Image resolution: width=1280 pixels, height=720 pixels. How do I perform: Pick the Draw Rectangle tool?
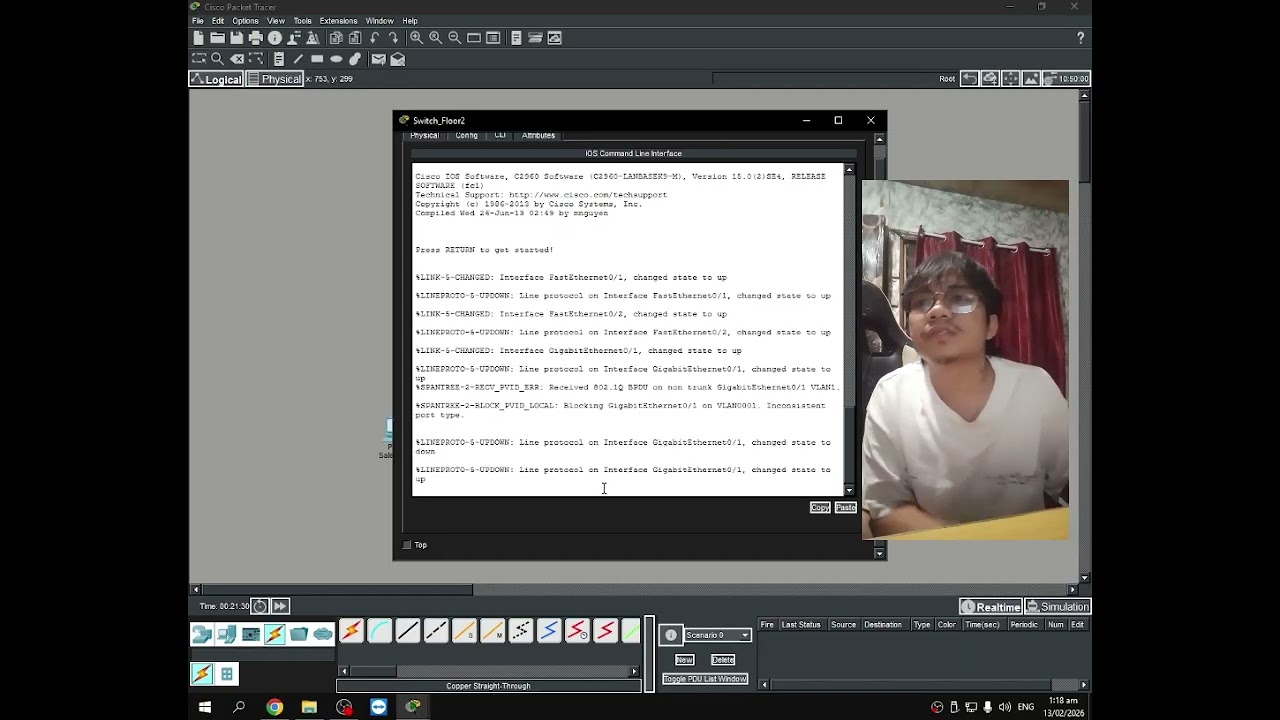point(317,59)
